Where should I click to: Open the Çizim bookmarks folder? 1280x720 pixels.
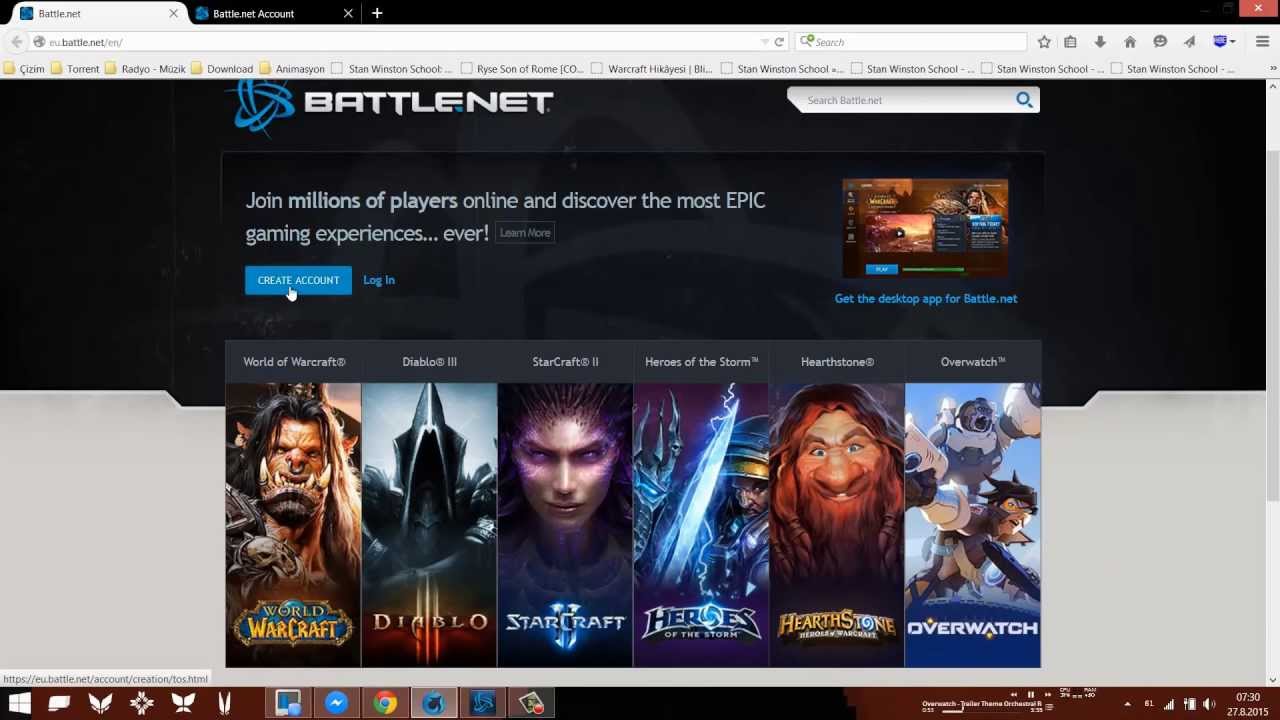pyautogui.click(x=24, y=69)
